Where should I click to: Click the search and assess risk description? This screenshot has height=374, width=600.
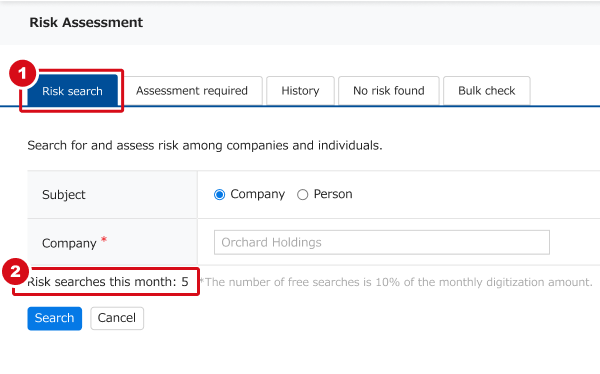coord(205,145)
